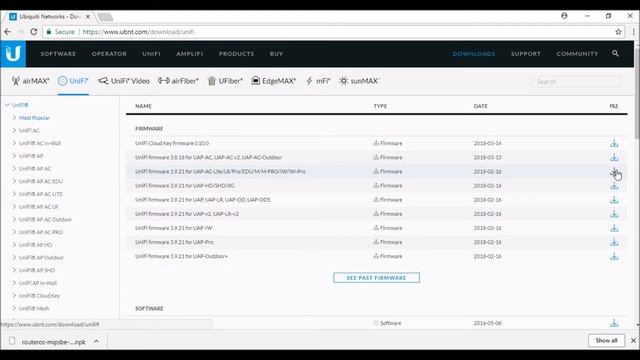The image size is (640, 360).
Task: Select the UFiber product tab
Action: click(225, 81)
